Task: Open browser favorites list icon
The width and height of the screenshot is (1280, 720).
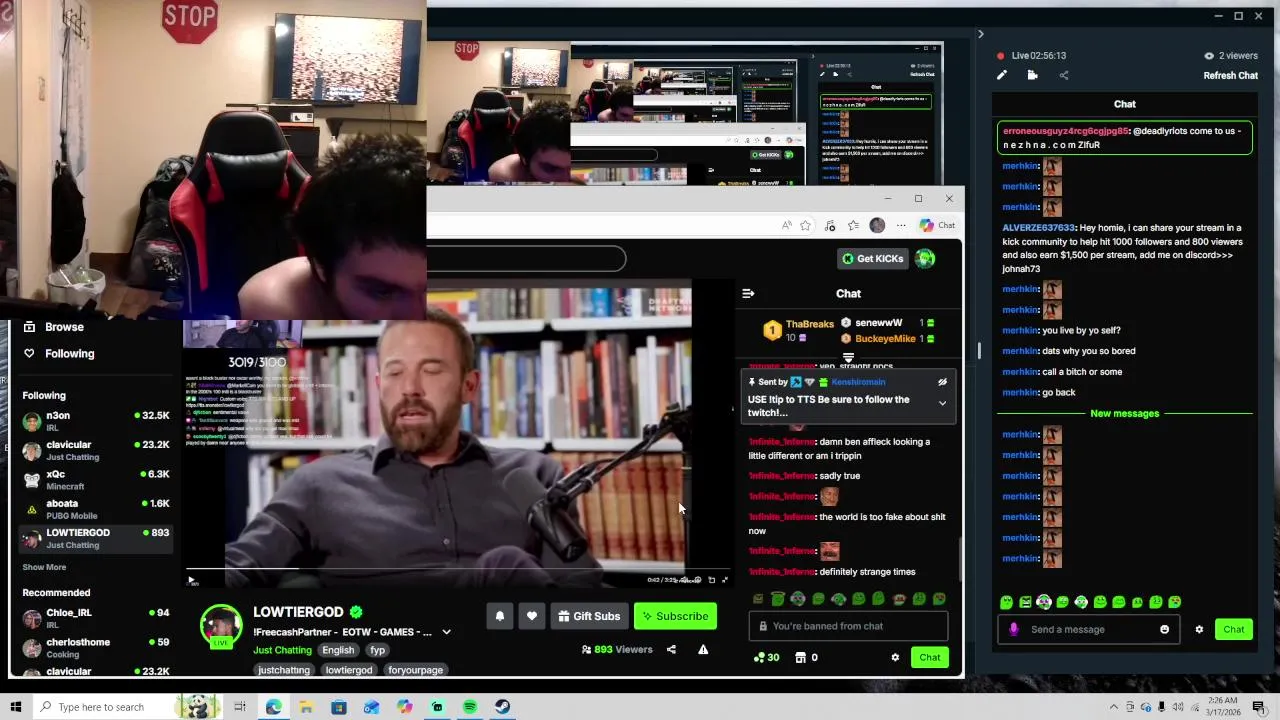Action: pyautogui.click(x=853, y=225)
